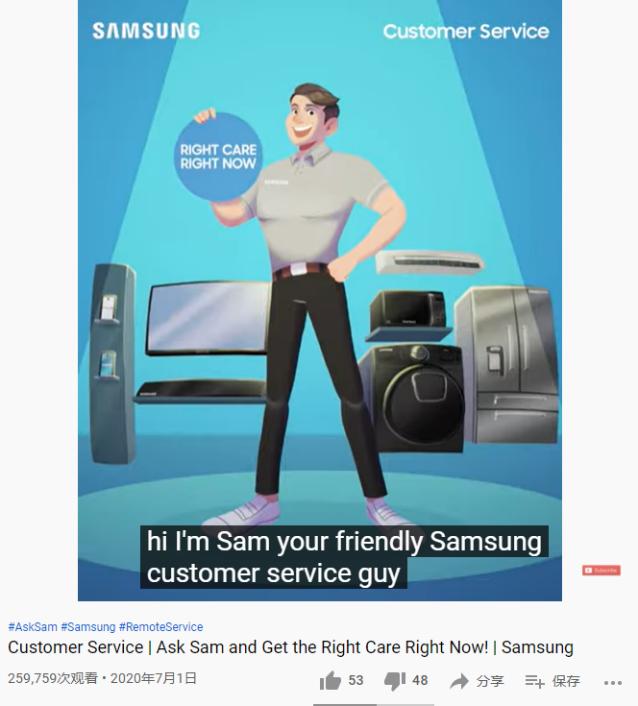Click the video title text
Viewport: 638px width, 706px height.
click(290, 647)
